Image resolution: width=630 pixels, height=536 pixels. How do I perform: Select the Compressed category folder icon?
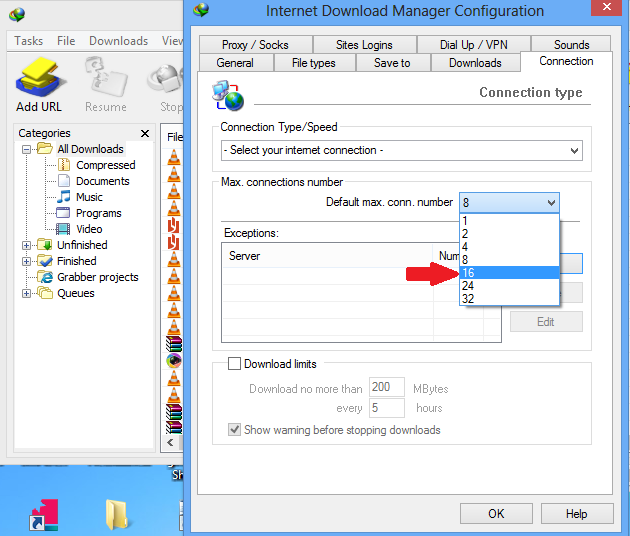pos(65,165)
